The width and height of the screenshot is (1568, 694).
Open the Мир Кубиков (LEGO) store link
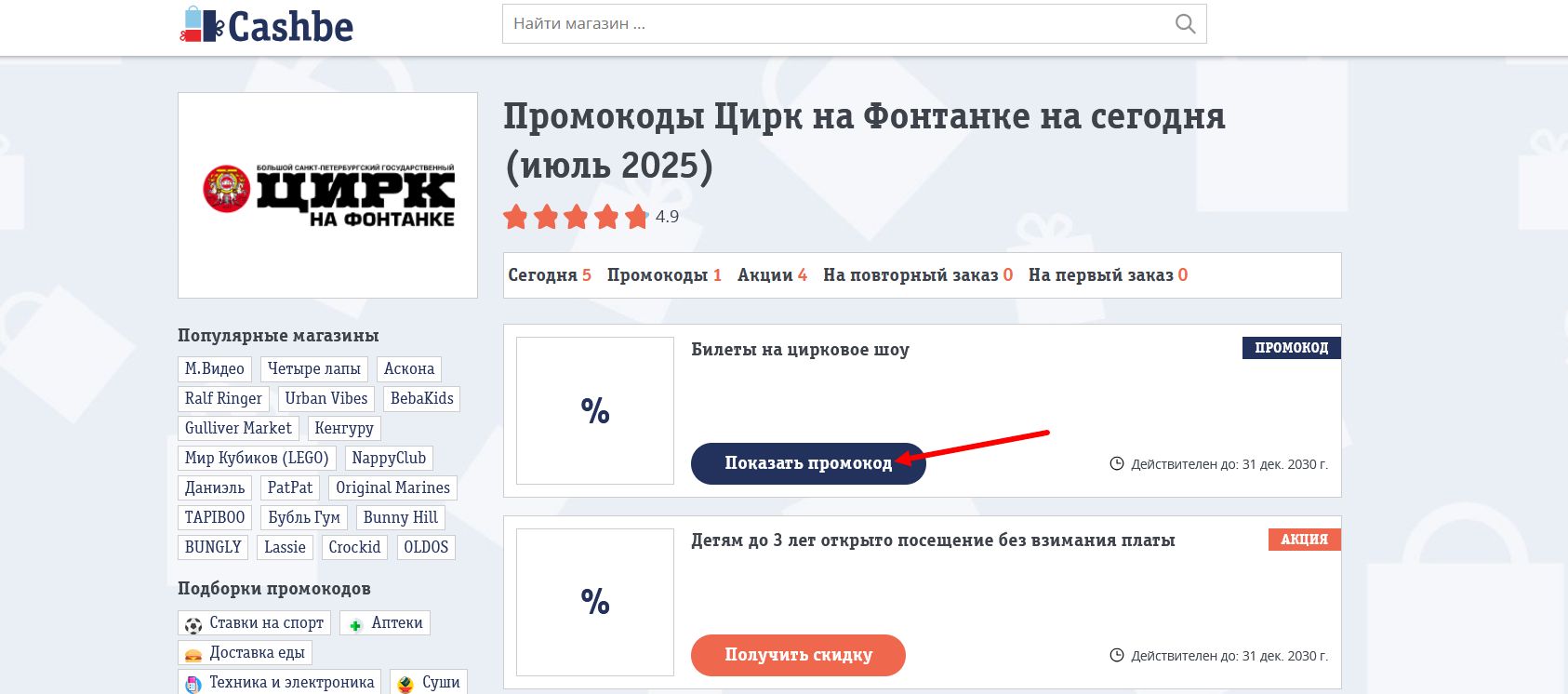257,459
